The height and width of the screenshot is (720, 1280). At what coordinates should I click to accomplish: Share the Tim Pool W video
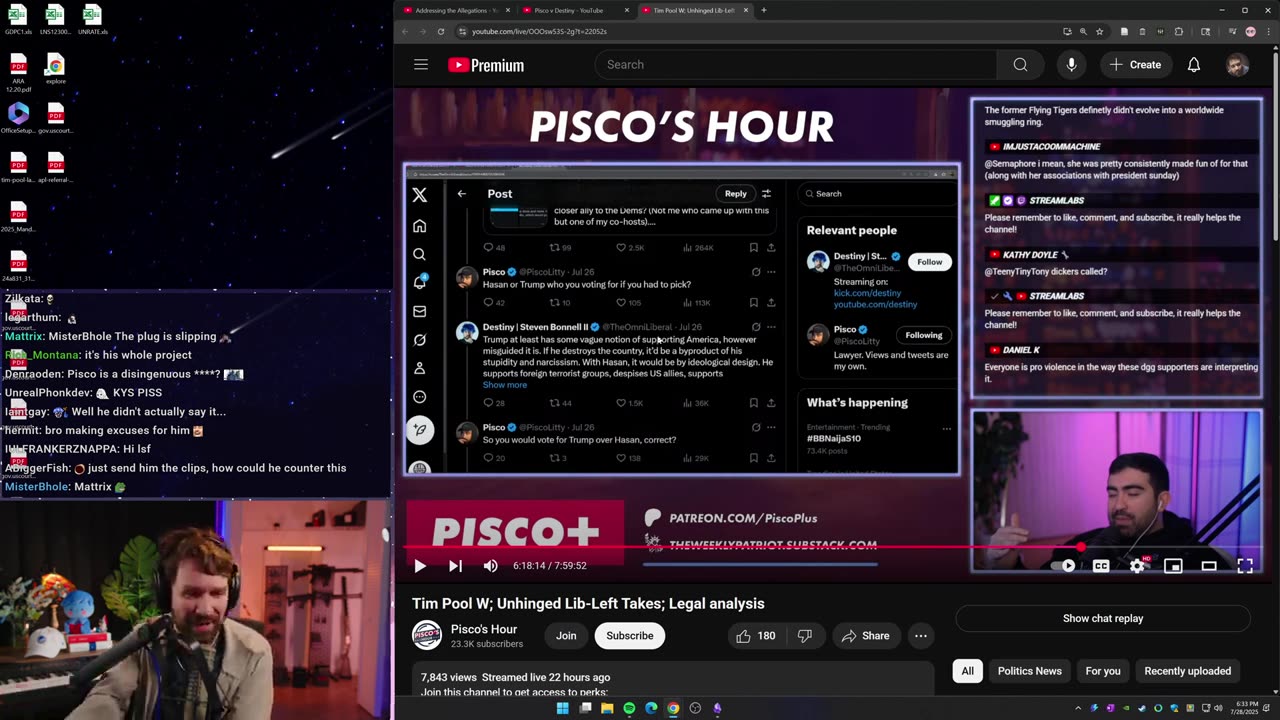point(865,636)
